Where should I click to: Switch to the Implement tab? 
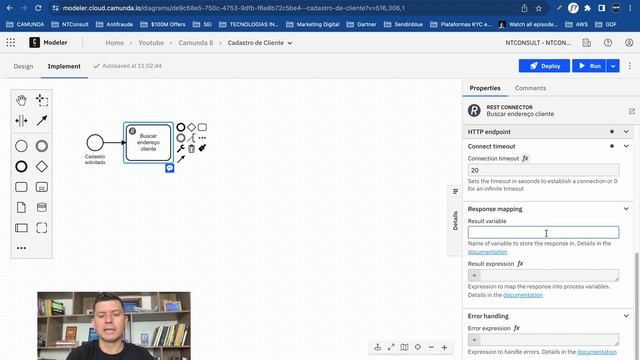64,66
